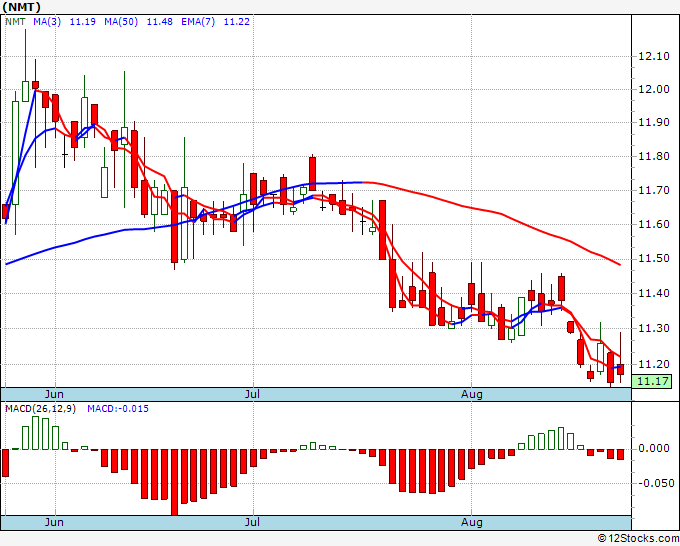Click the green 11.17 current price tag
This screenshot has width=680, height=546.
651,382
